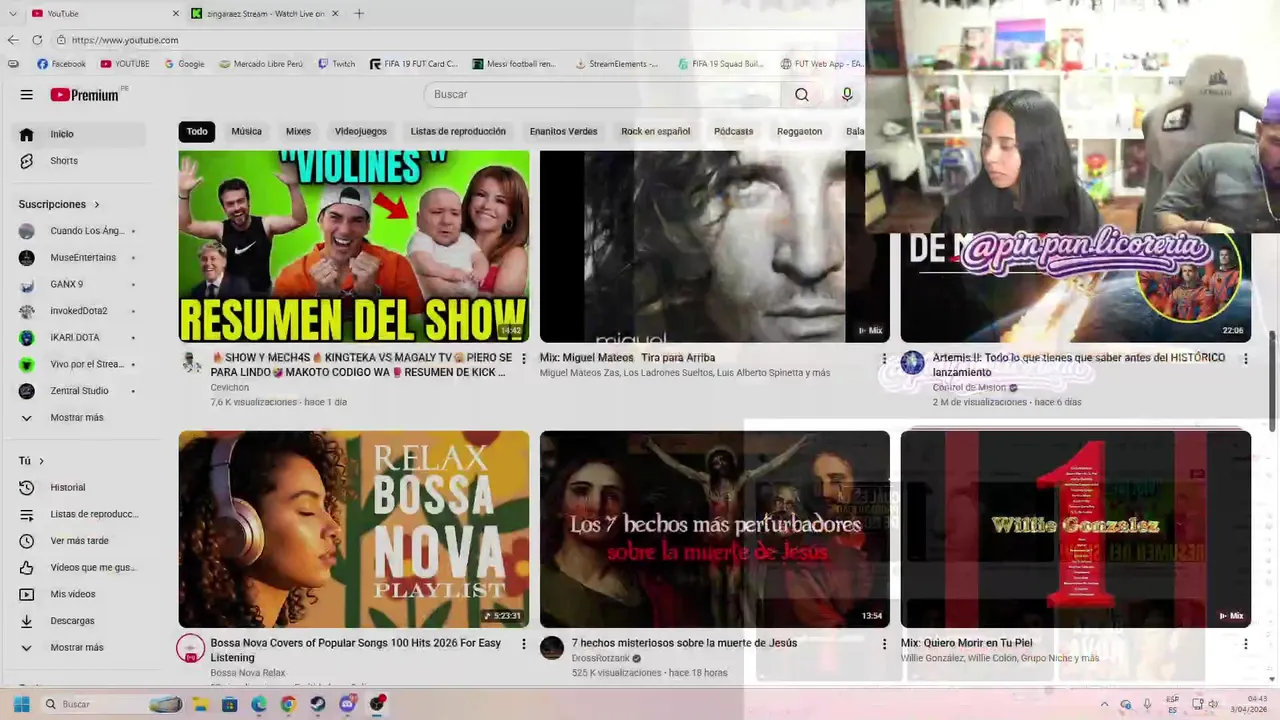Open Listas de reproducción sidebar entry
This screenshot has height=720, width=1280.
pyautogui.click(x=80, y=514)
